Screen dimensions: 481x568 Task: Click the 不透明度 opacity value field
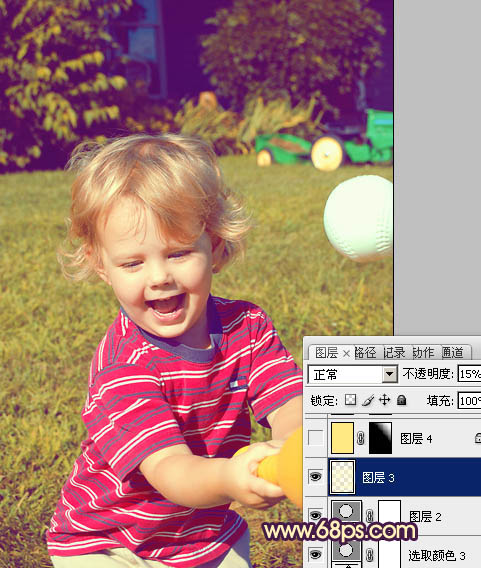pos(469,374)
